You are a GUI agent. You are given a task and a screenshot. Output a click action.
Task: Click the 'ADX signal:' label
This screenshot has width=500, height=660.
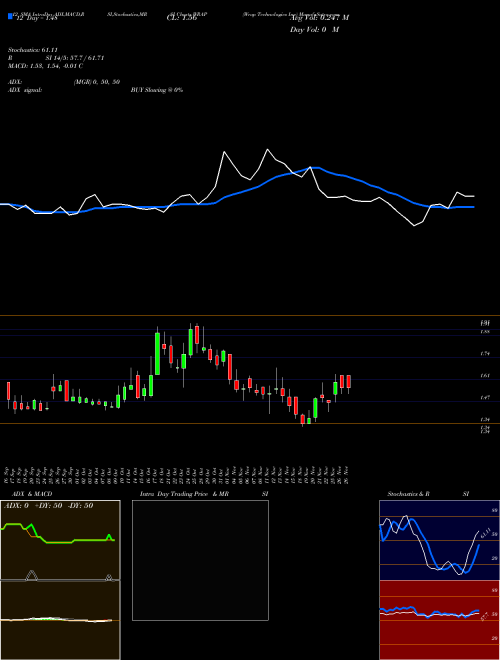[25, 90]
